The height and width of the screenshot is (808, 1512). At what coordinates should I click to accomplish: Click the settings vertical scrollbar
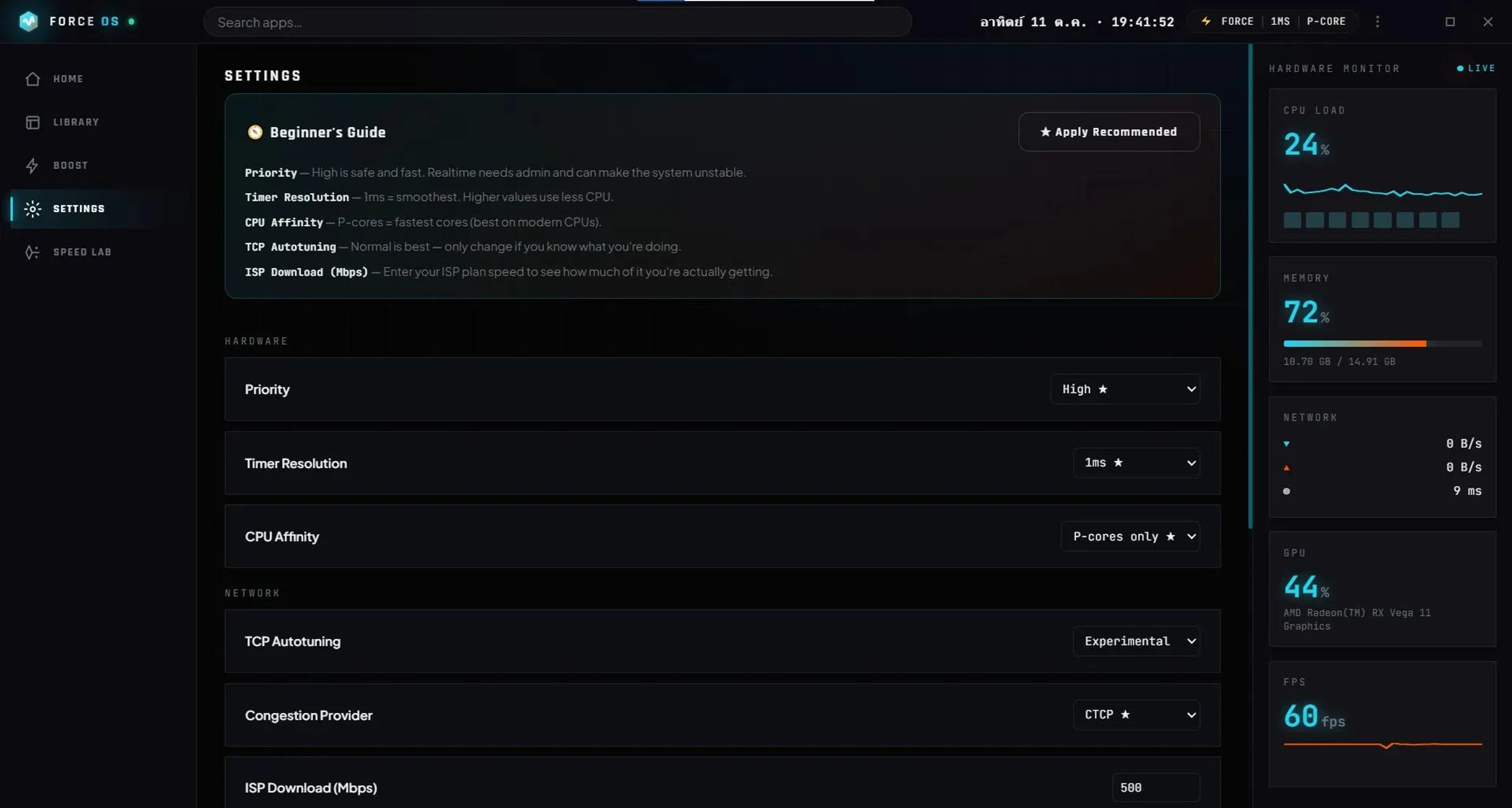pos(1250,286)
